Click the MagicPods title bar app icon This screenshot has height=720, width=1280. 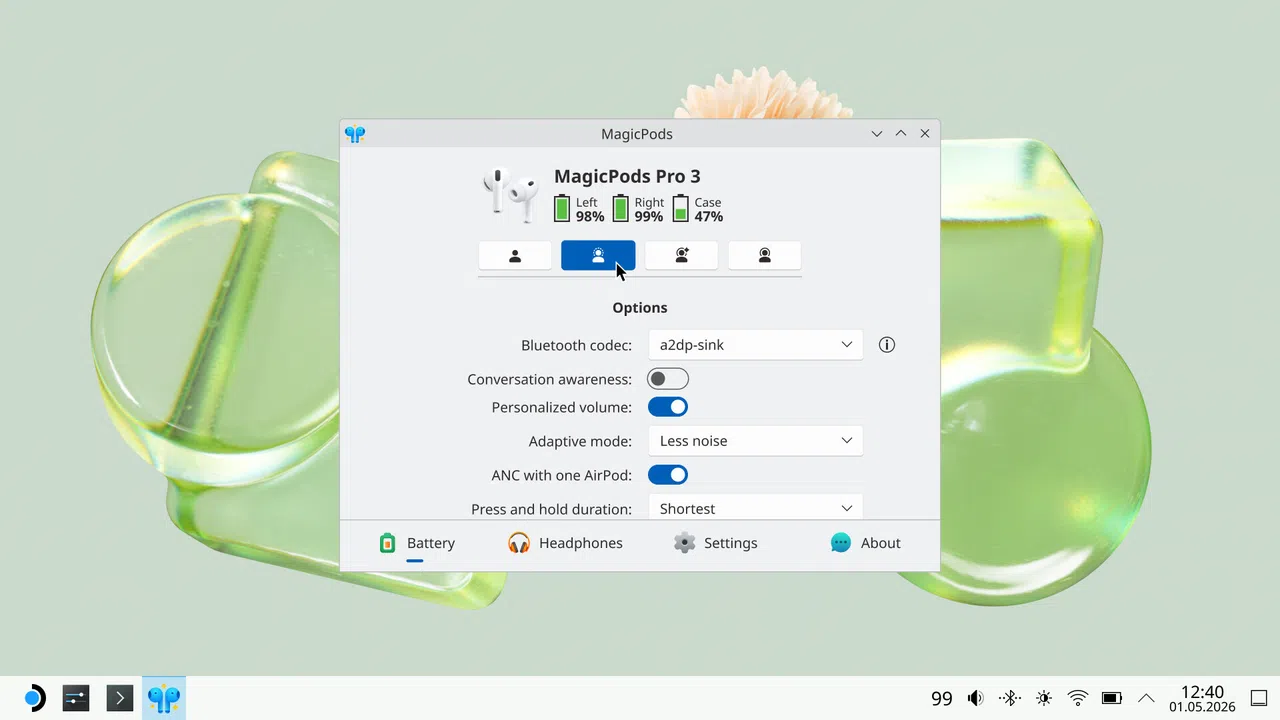click(355, 134)
